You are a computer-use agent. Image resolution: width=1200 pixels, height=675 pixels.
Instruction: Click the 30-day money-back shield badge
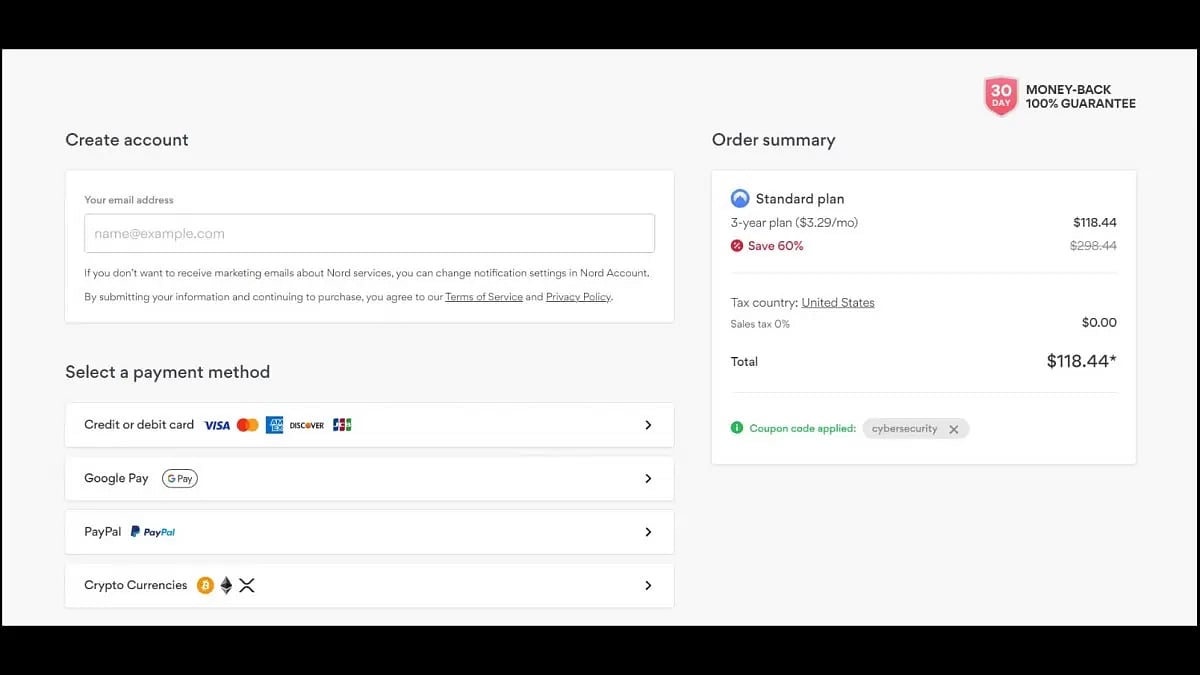[x=1001, y=97]
